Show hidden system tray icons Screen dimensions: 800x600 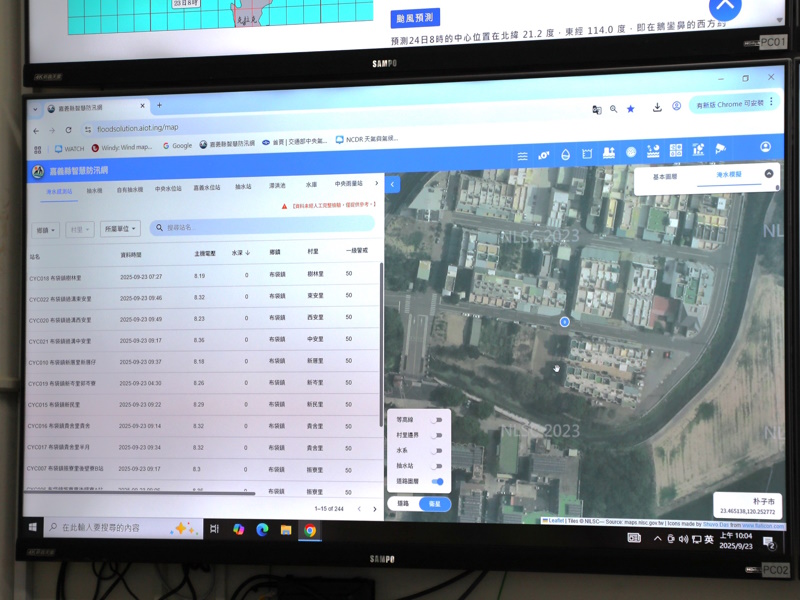click(x=658, y=538)
